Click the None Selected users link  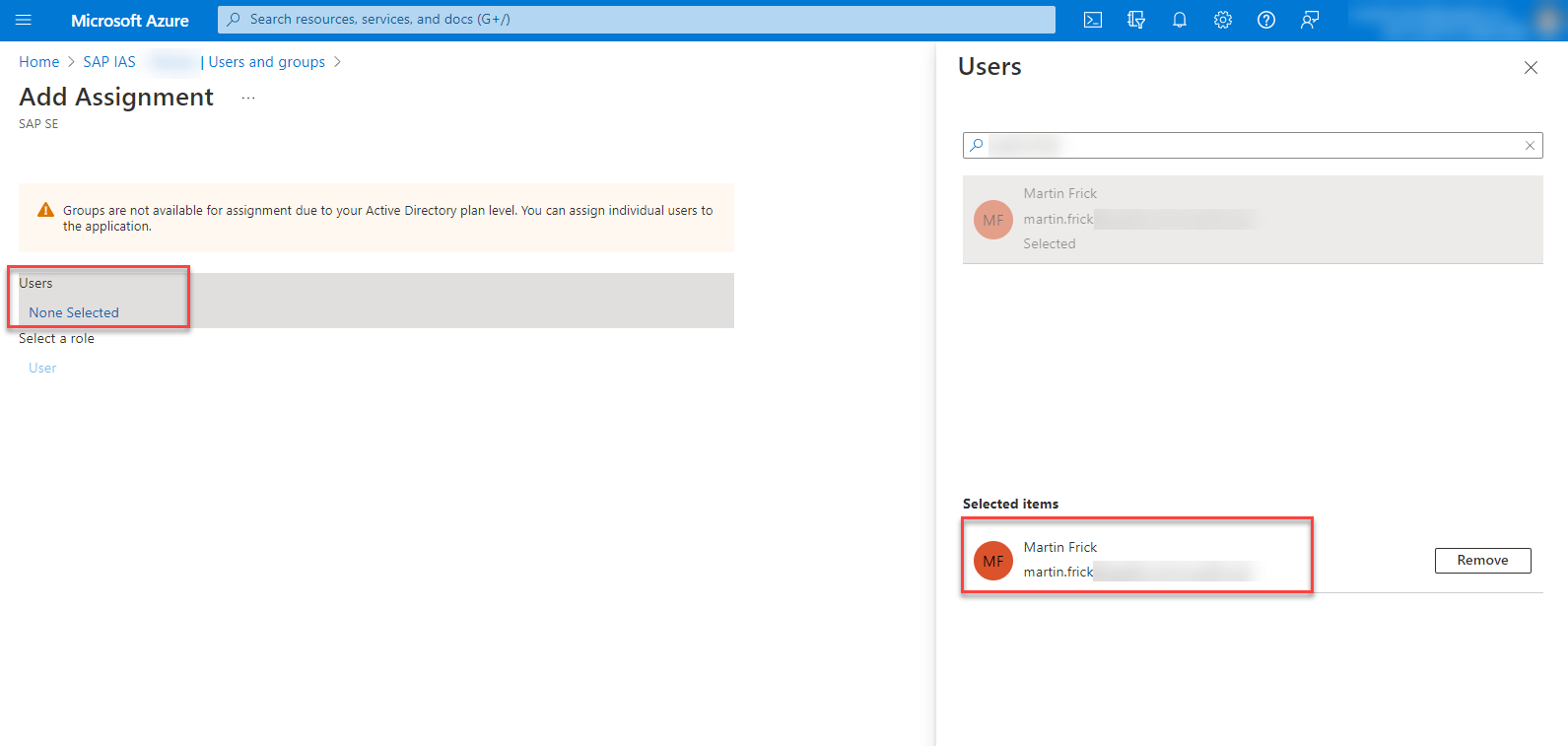click(74, 312)
